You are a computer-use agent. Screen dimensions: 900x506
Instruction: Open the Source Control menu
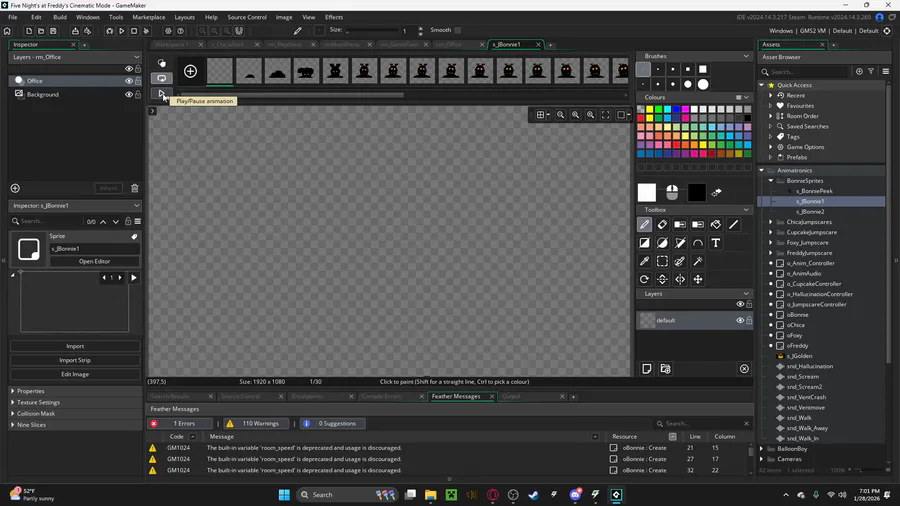(247, 17)
